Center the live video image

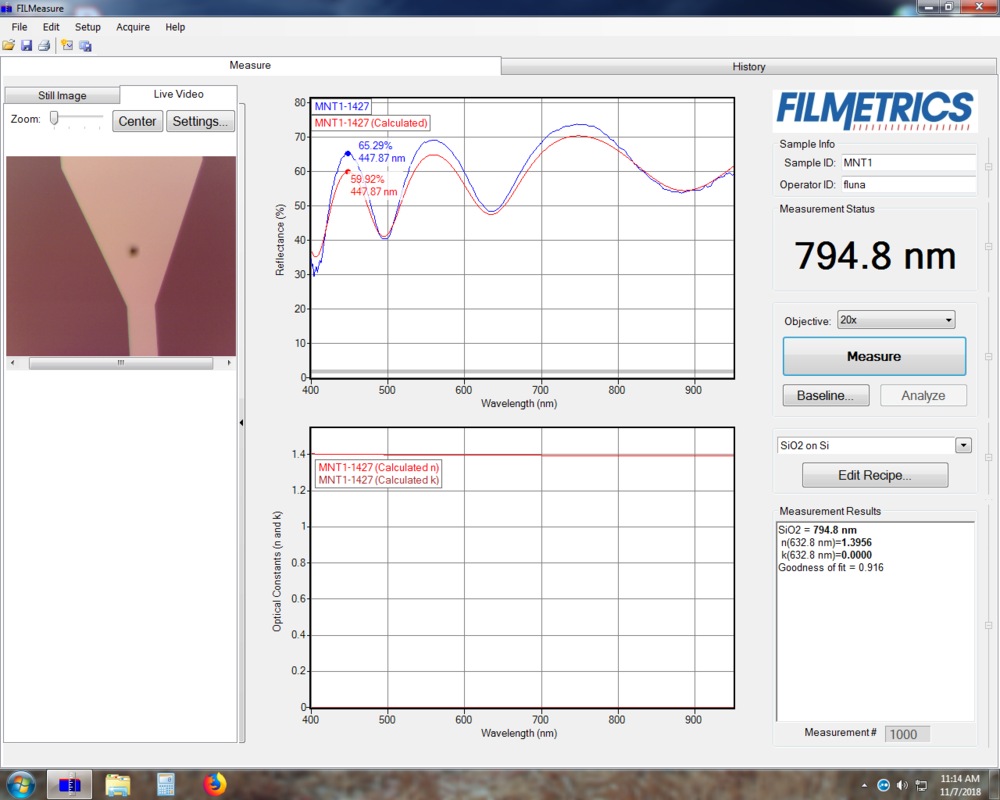coord(137,120)
